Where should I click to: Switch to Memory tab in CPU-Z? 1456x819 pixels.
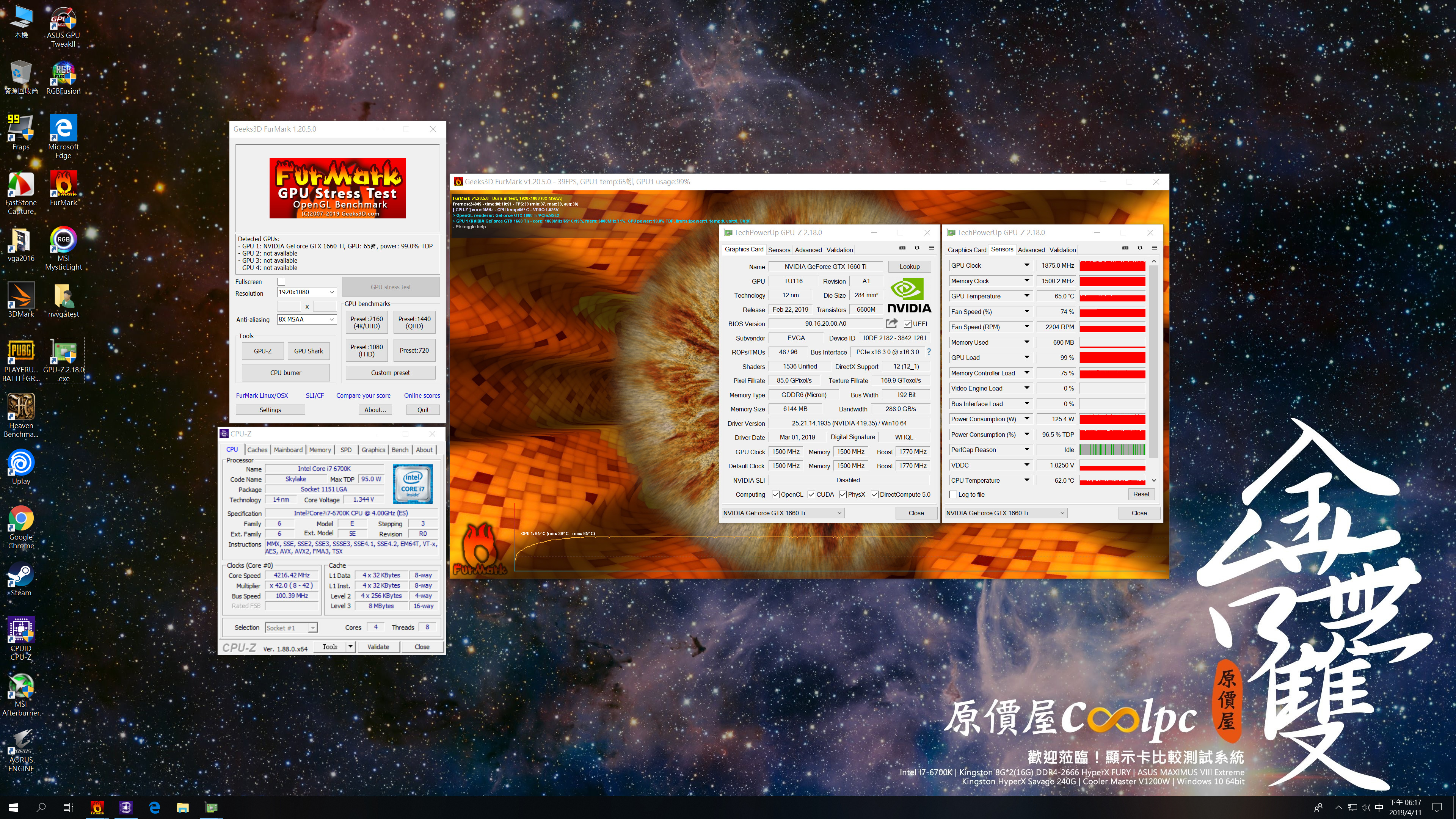pyautogui.click(x=320, y=450)
